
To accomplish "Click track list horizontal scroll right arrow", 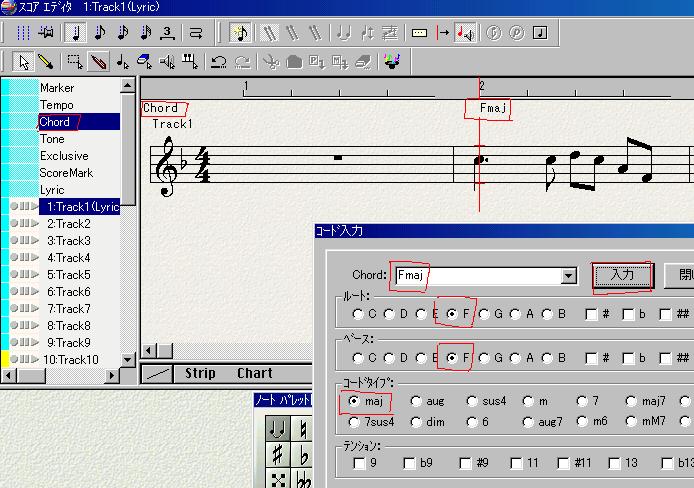I will click(x=112, y=376).
